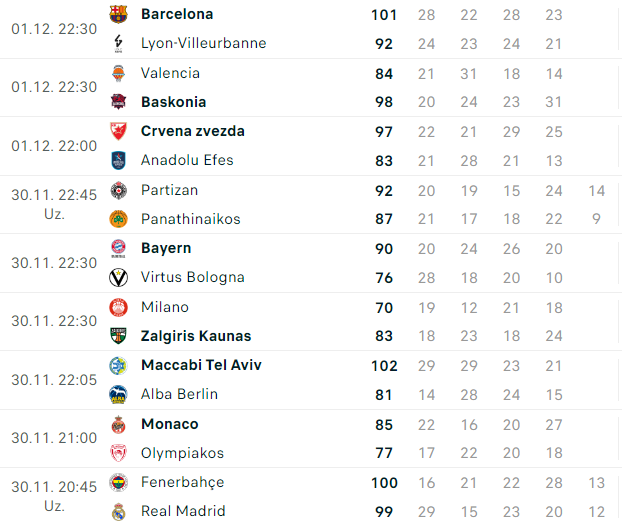Screen dimensions: 622x523
Task: Click the Valencia match date 01.12. 22:30
Action: [x=54, y=87]
